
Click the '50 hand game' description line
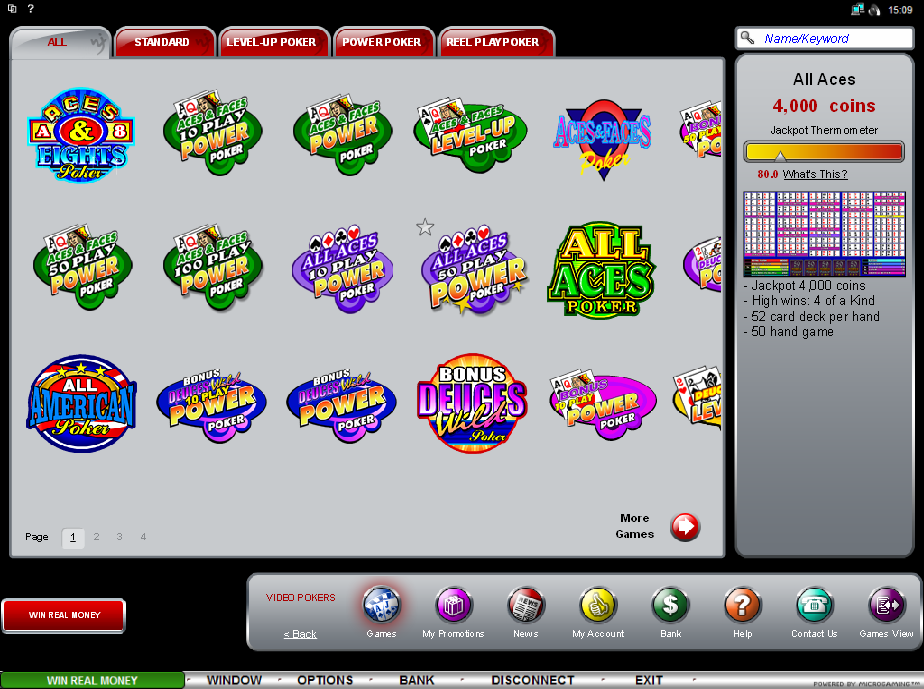[788, 332]
